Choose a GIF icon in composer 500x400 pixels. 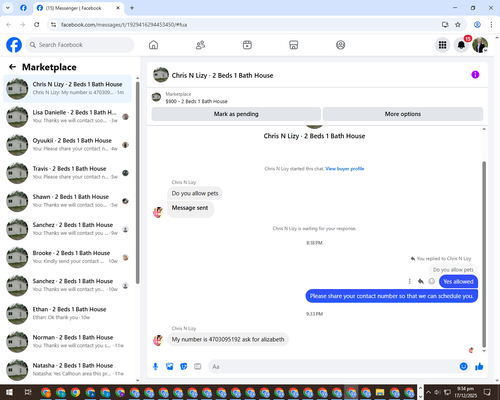coord(198,367)
